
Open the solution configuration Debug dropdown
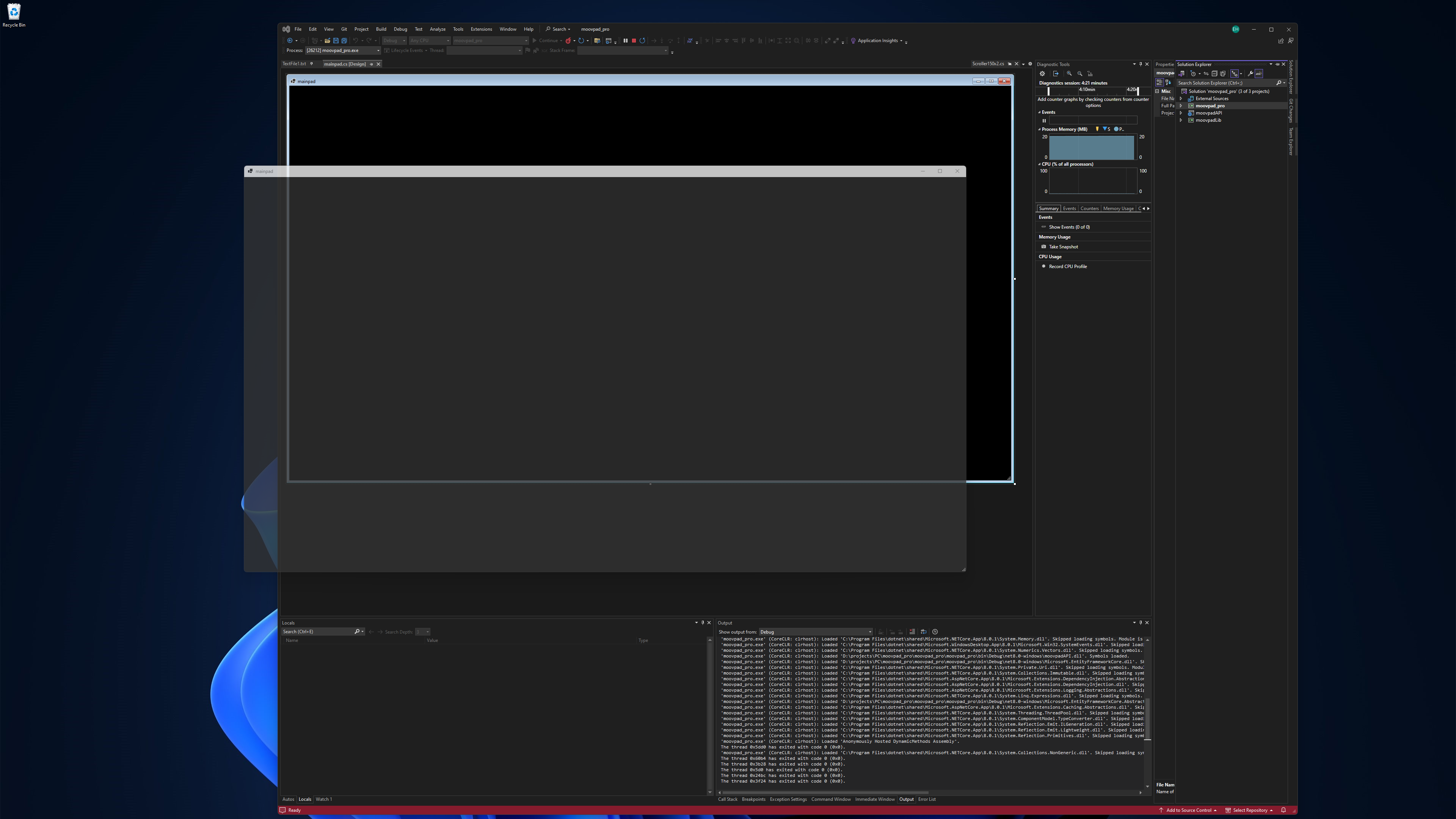(394, 41)
